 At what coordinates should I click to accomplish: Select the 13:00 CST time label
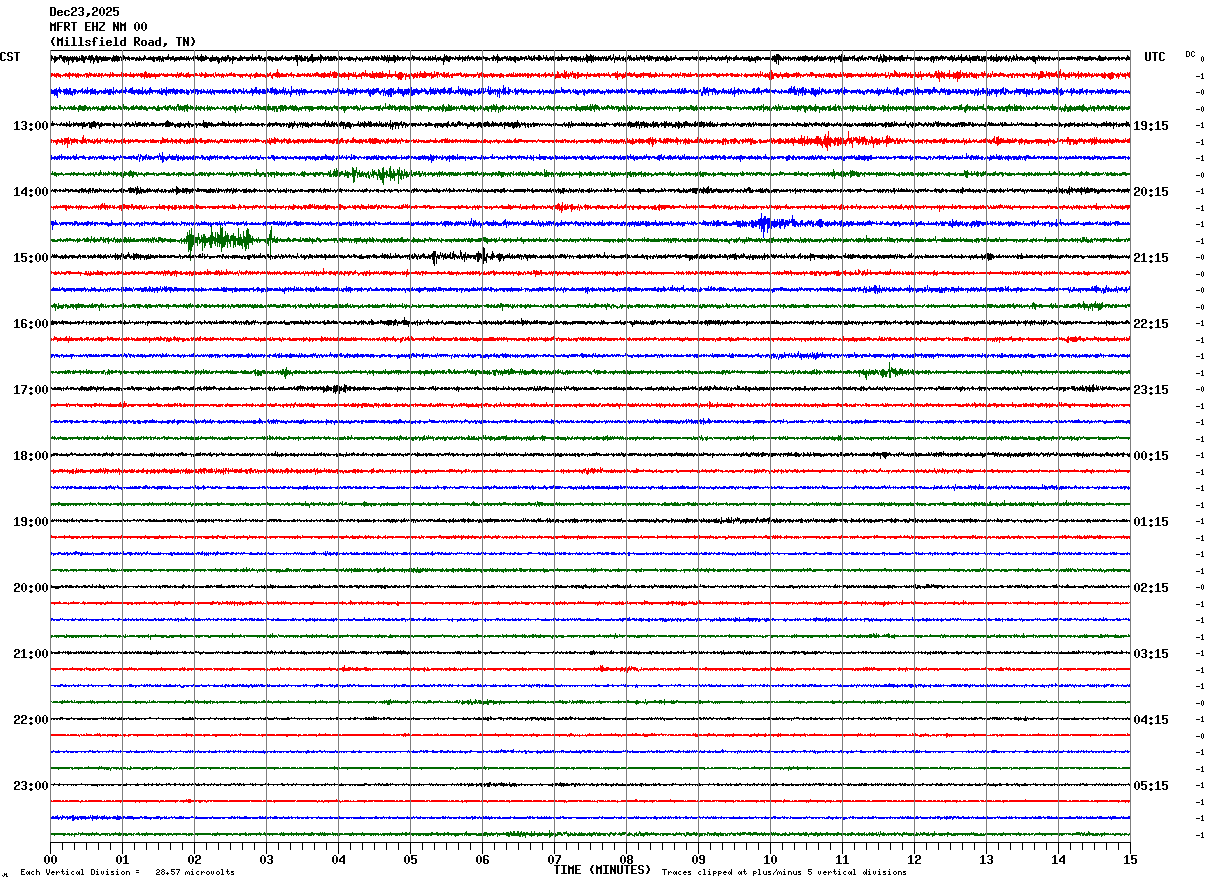click(x=31, y=126)
